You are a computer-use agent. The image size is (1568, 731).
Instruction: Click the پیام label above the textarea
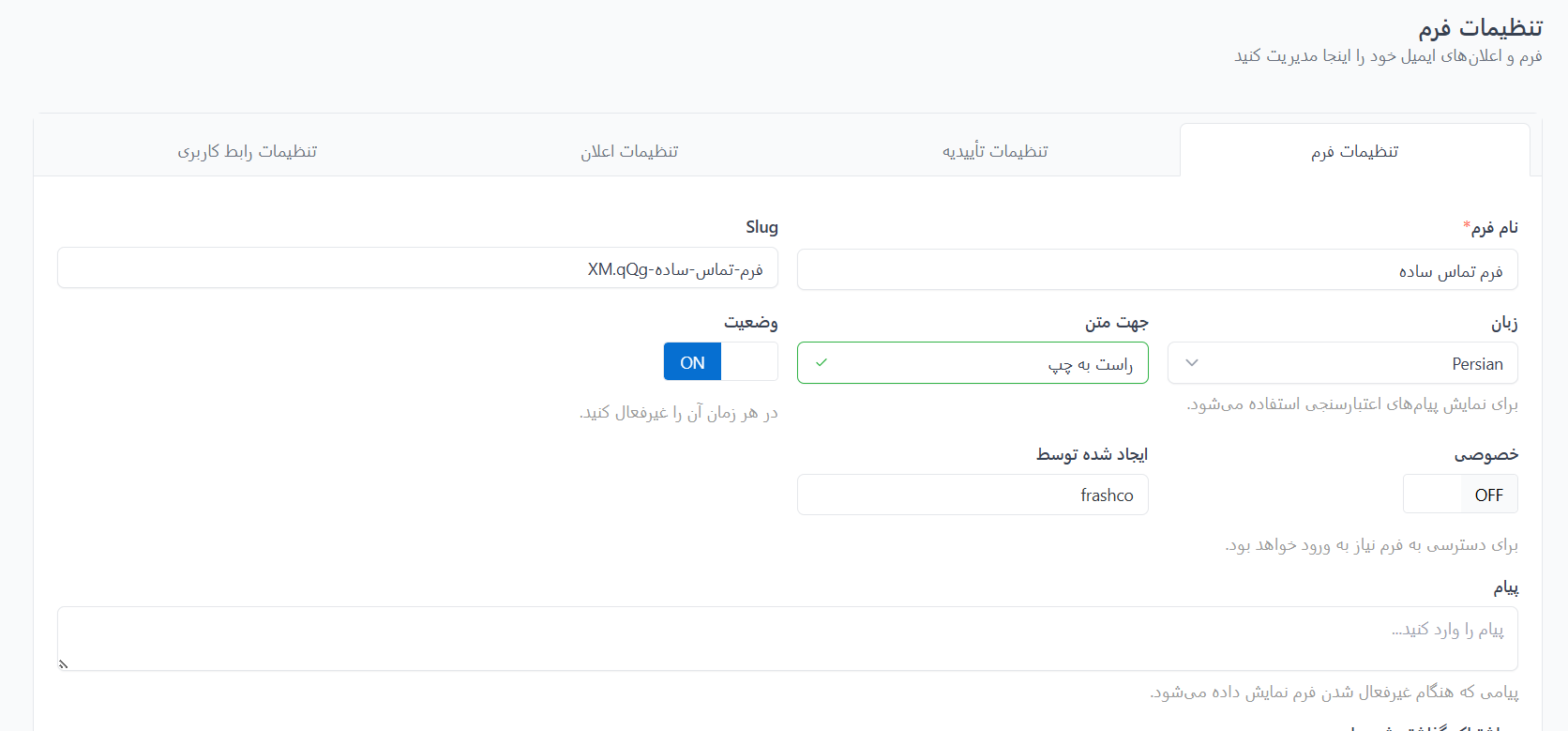pyautogui.click(x=1505, y=587)
